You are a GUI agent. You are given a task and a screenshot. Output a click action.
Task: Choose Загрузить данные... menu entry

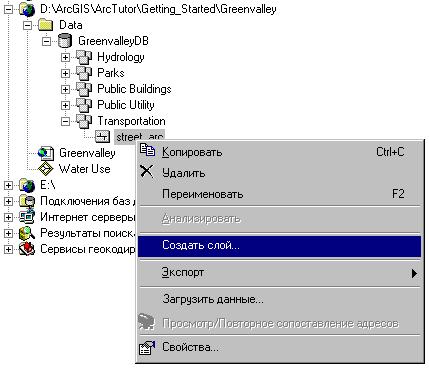pyautogui.click(x=279, y=299)
